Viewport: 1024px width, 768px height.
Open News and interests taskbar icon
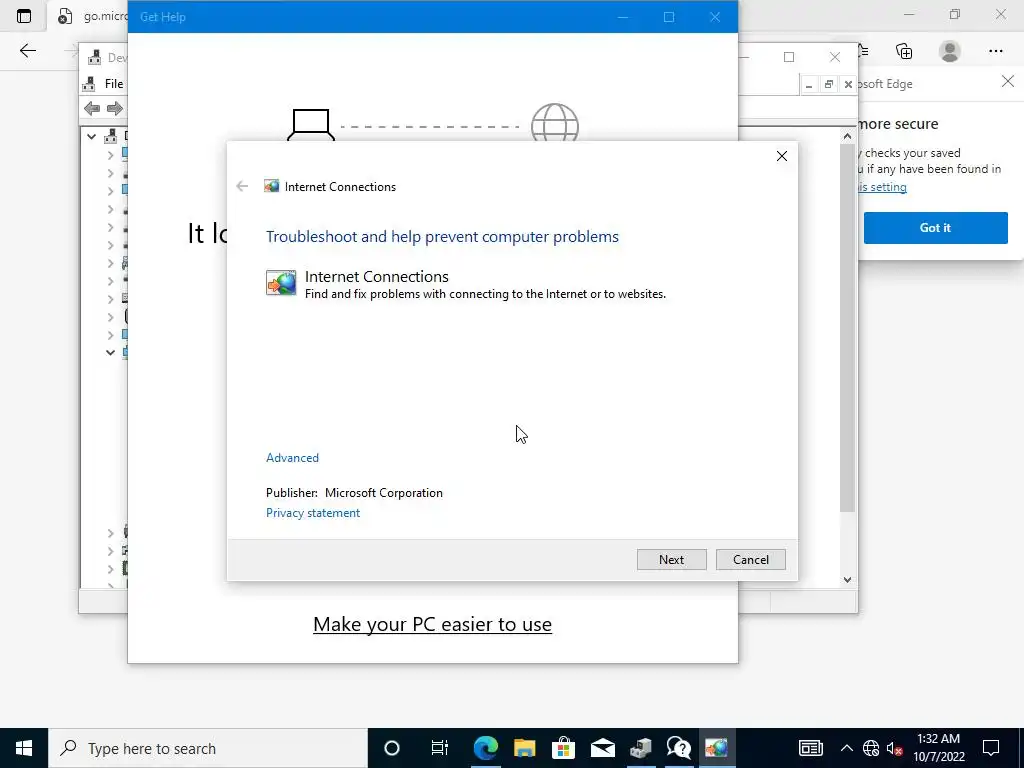(810, 748)
